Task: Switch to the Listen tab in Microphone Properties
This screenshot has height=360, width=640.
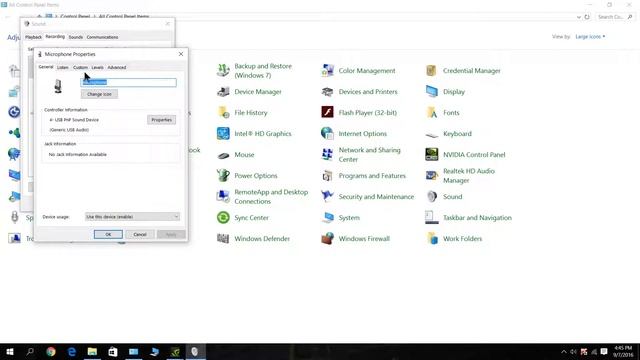Action: pyautogui.click(x=62, y=67)
